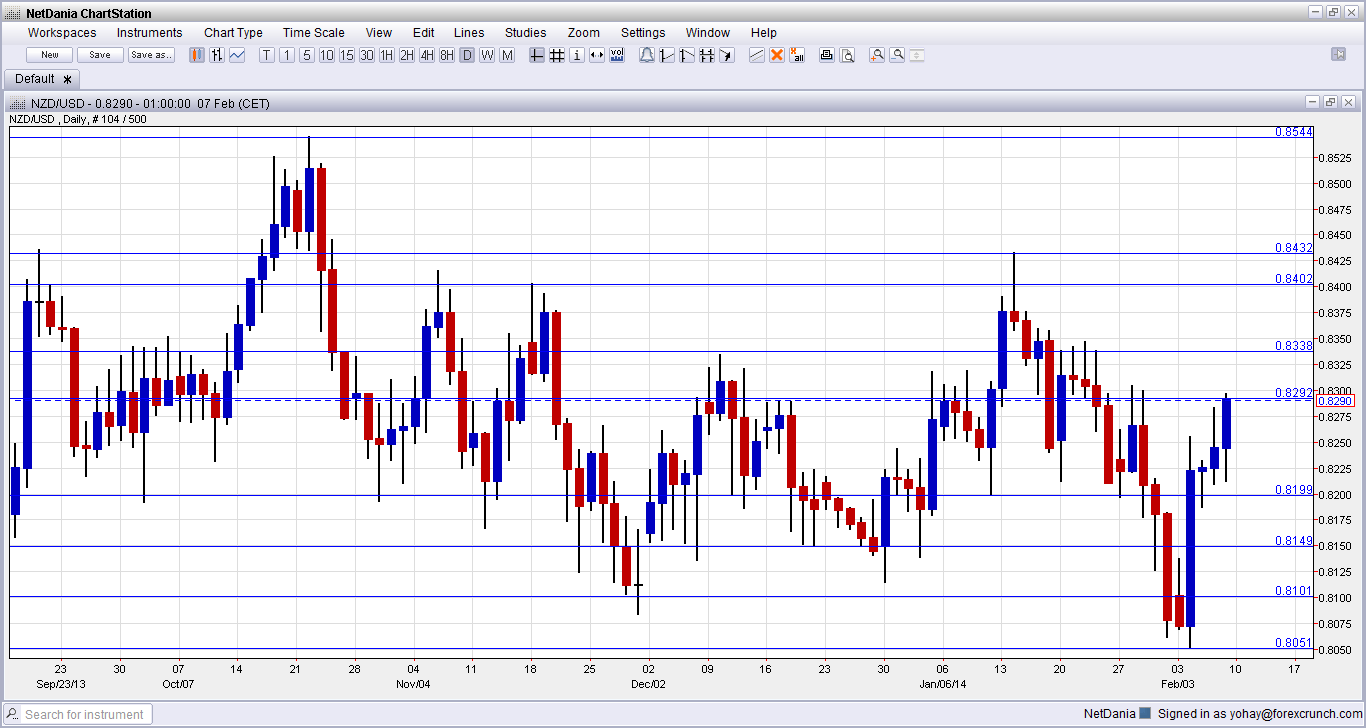Click the NetDania blue square status indicator
Image resolution: width=1366 pixels, height=728 pixels.
pyautogui.click(x=1146, y=714)
